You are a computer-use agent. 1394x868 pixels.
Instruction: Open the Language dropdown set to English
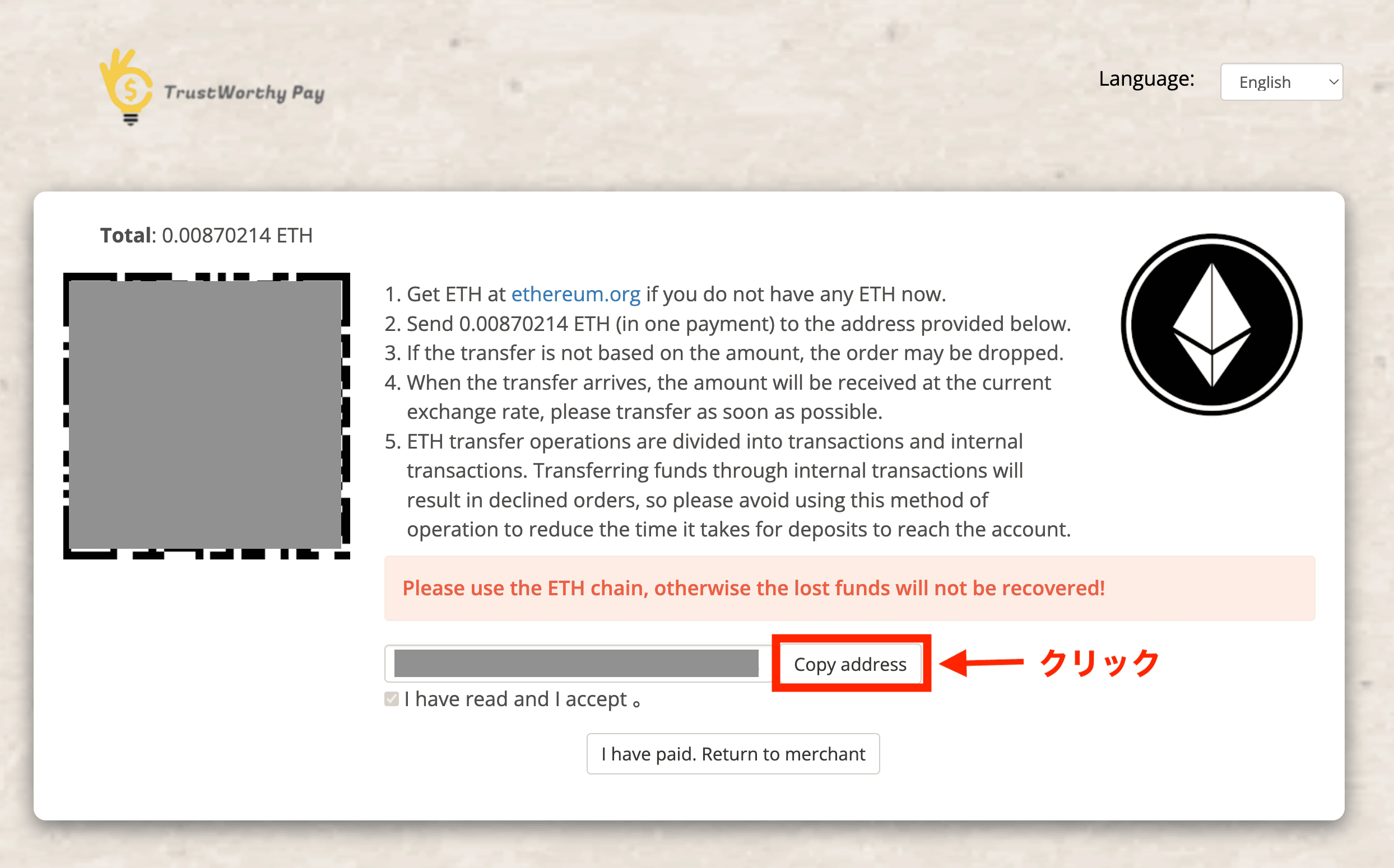pyautogui.click(x=1281, y=82)
